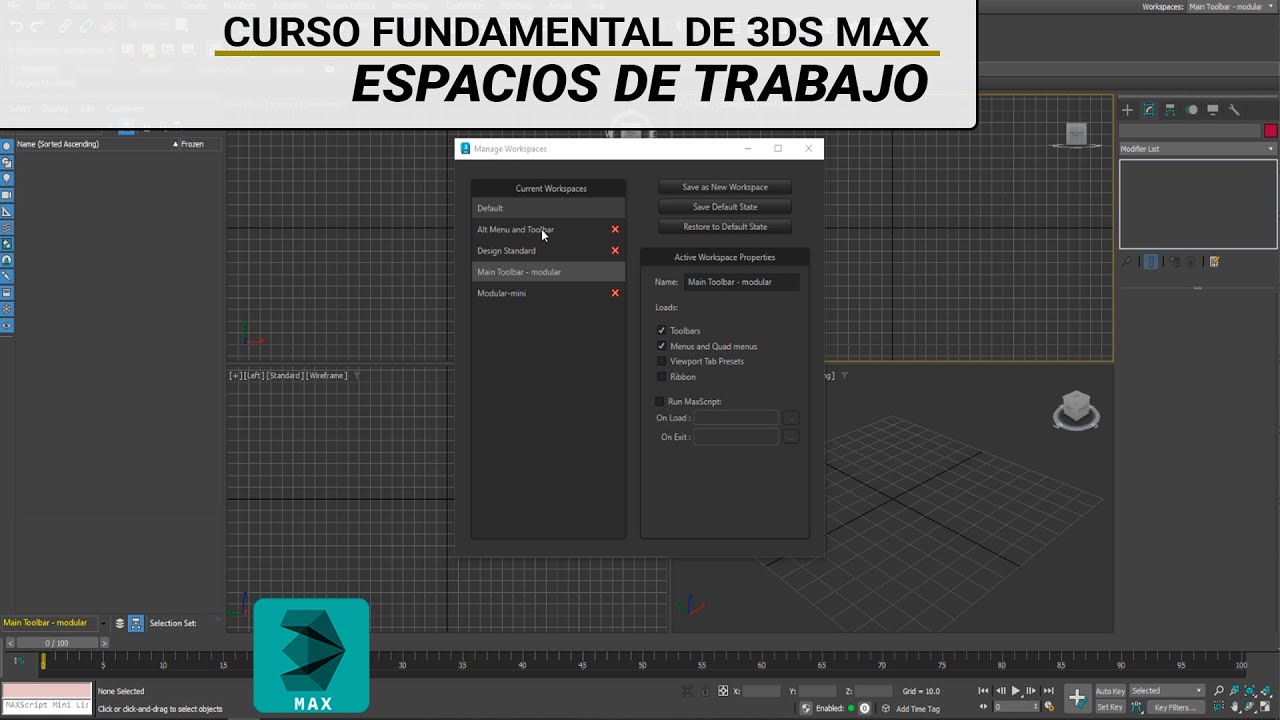Select the Modular-mini workspace
The width and height of the screenshot is (1280, 720).
[549, 293]
